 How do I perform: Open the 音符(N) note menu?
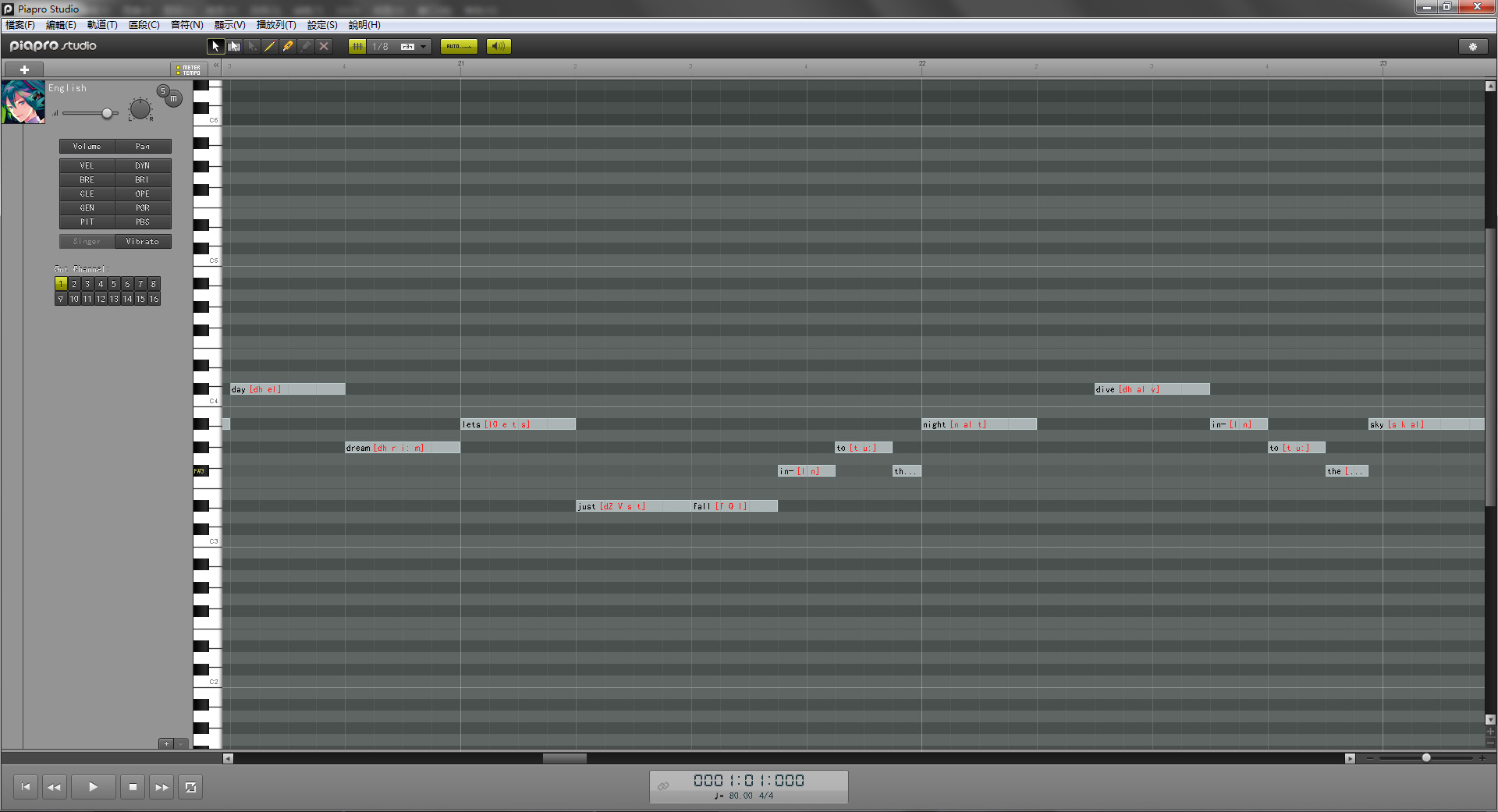point(187,25)
